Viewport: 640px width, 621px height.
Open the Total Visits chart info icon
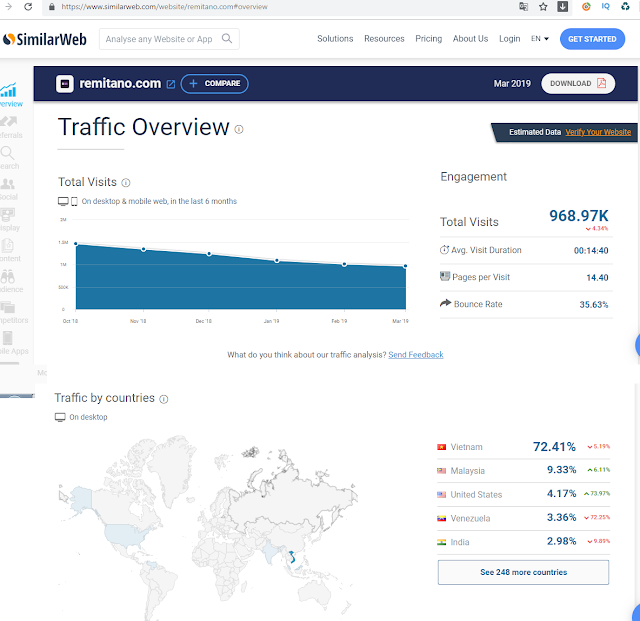(126, 183)
